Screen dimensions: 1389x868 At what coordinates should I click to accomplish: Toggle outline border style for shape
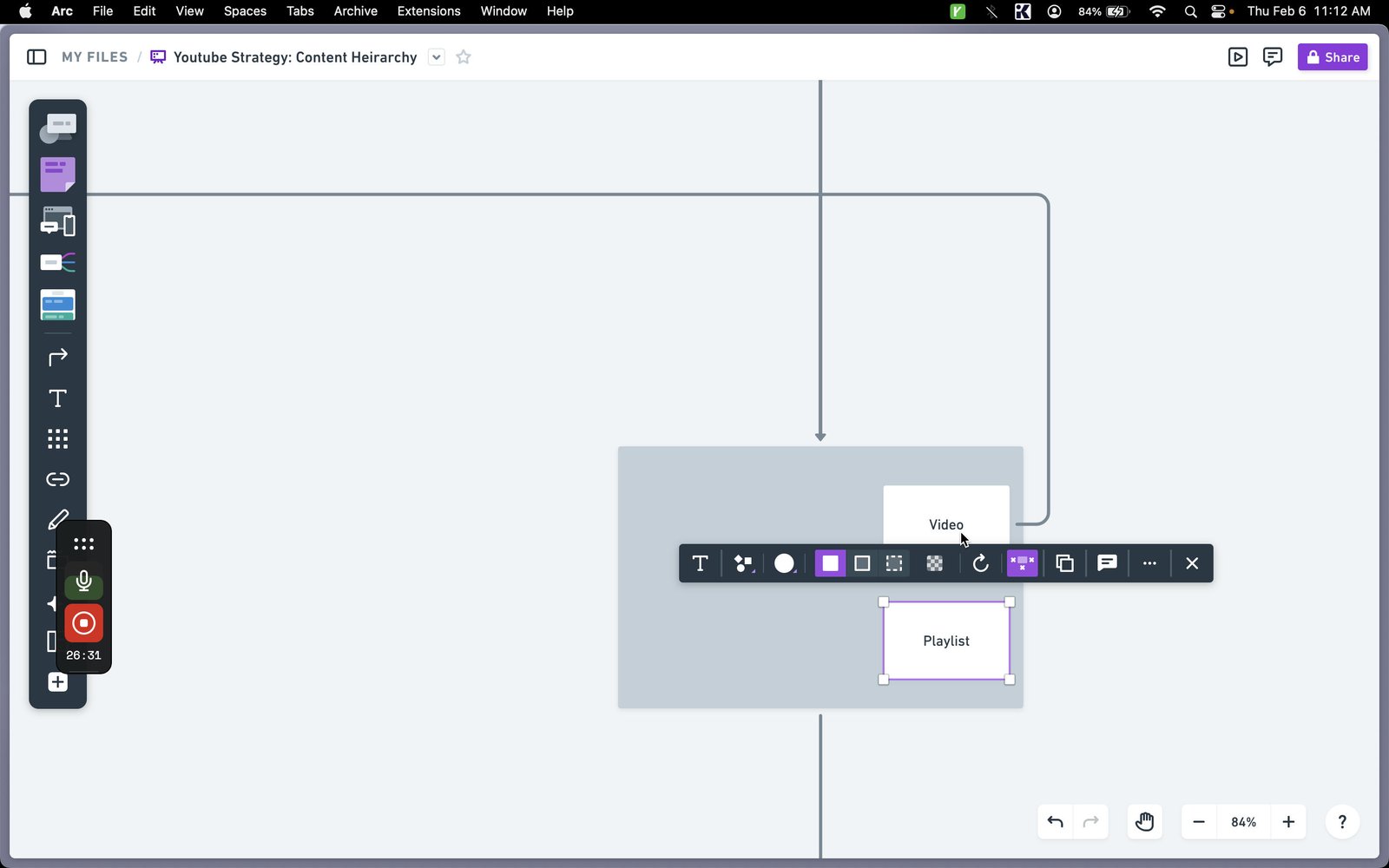tap(862, 563)
